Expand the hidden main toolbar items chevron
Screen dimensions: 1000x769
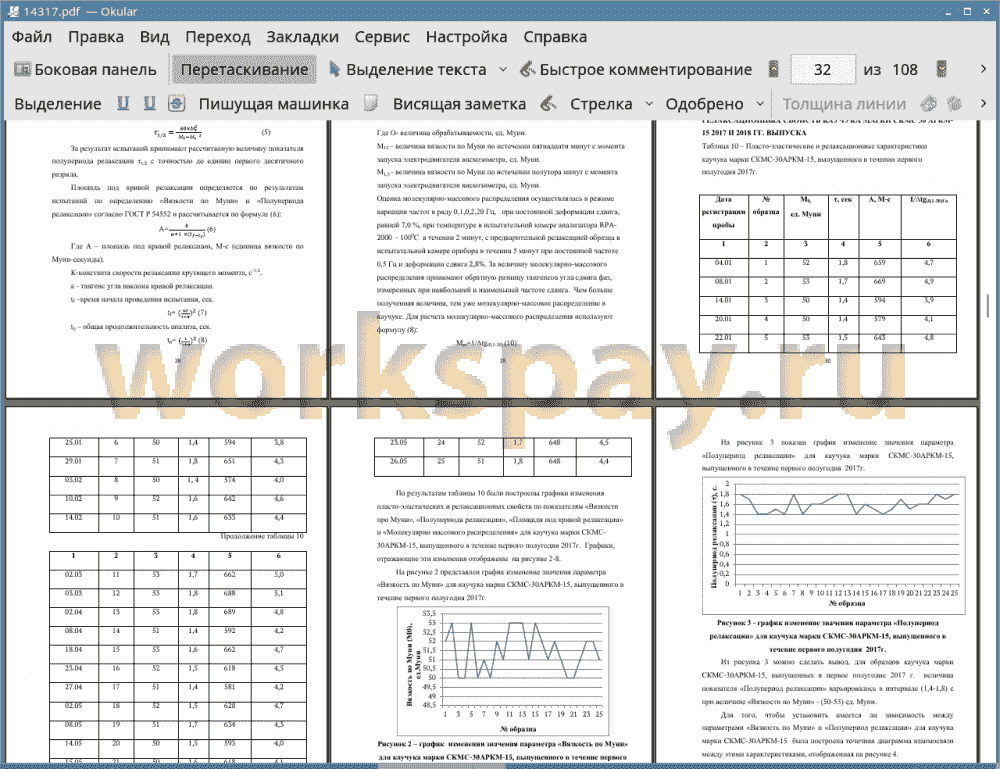pos(983,69)
